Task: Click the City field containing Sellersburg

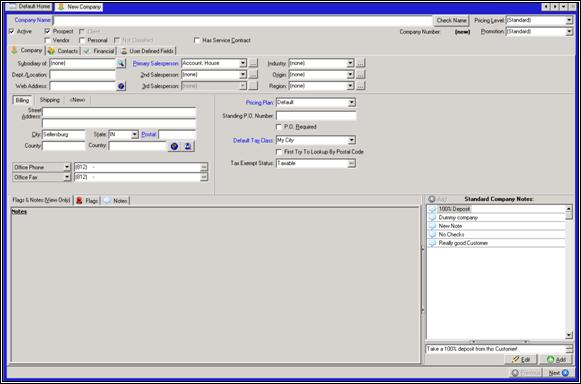Action: point(64,135)
